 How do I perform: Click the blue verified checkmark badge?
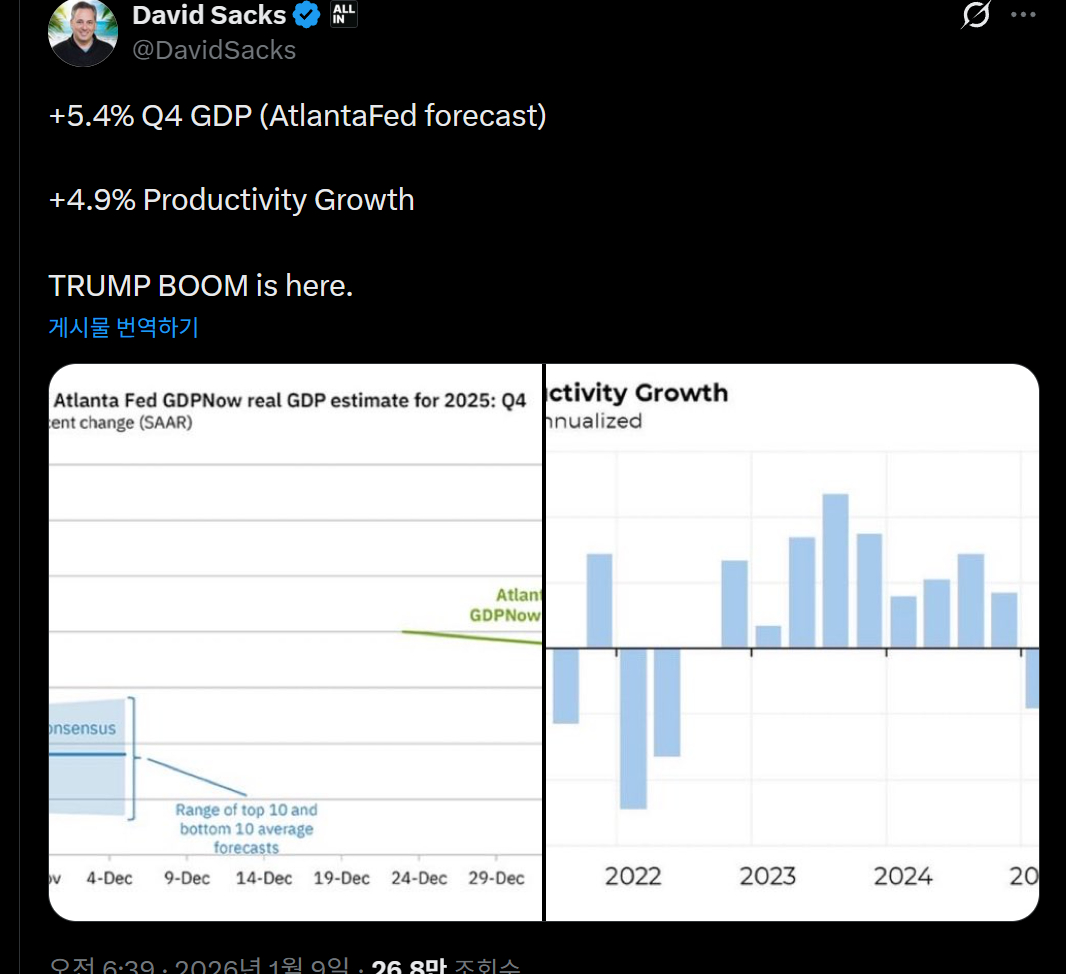pyautogui.click(x=307, y=15)
